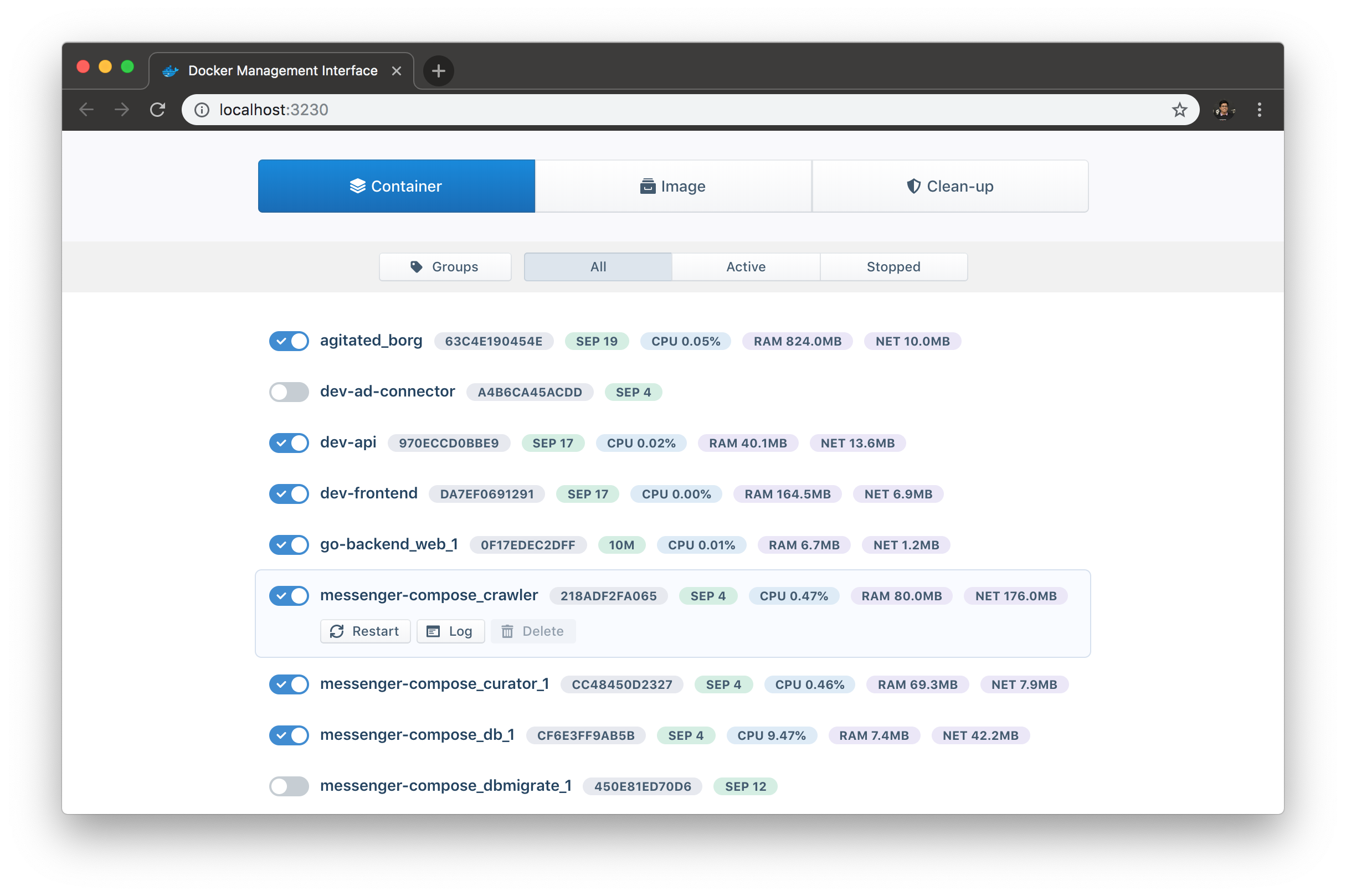Screen dimensions: 1346x896
Task: Filter to Active containers
Action: [x=746, y=267]
